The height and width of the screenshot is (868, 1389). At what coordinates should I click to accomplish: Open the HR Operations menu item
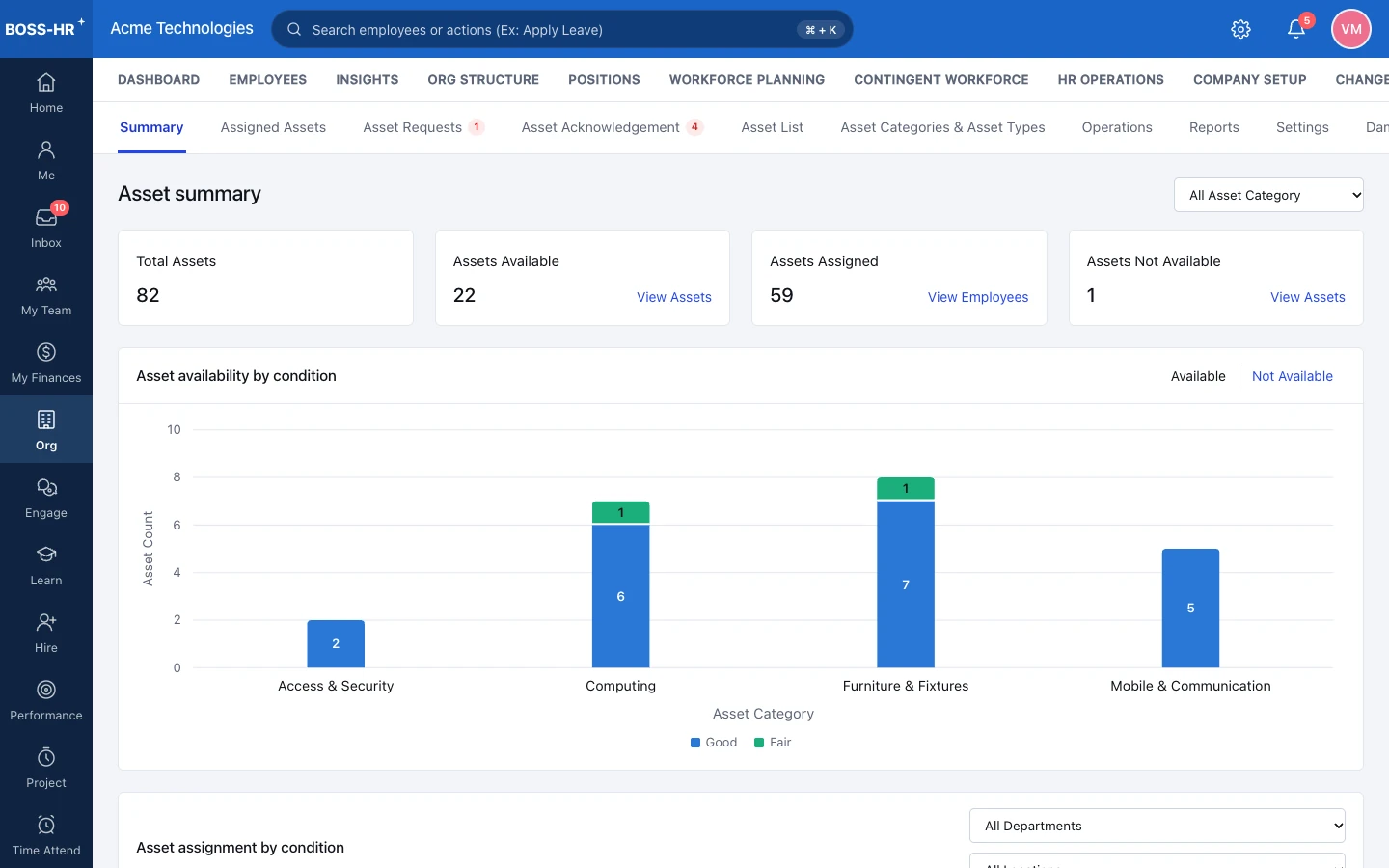point(1111,80)
